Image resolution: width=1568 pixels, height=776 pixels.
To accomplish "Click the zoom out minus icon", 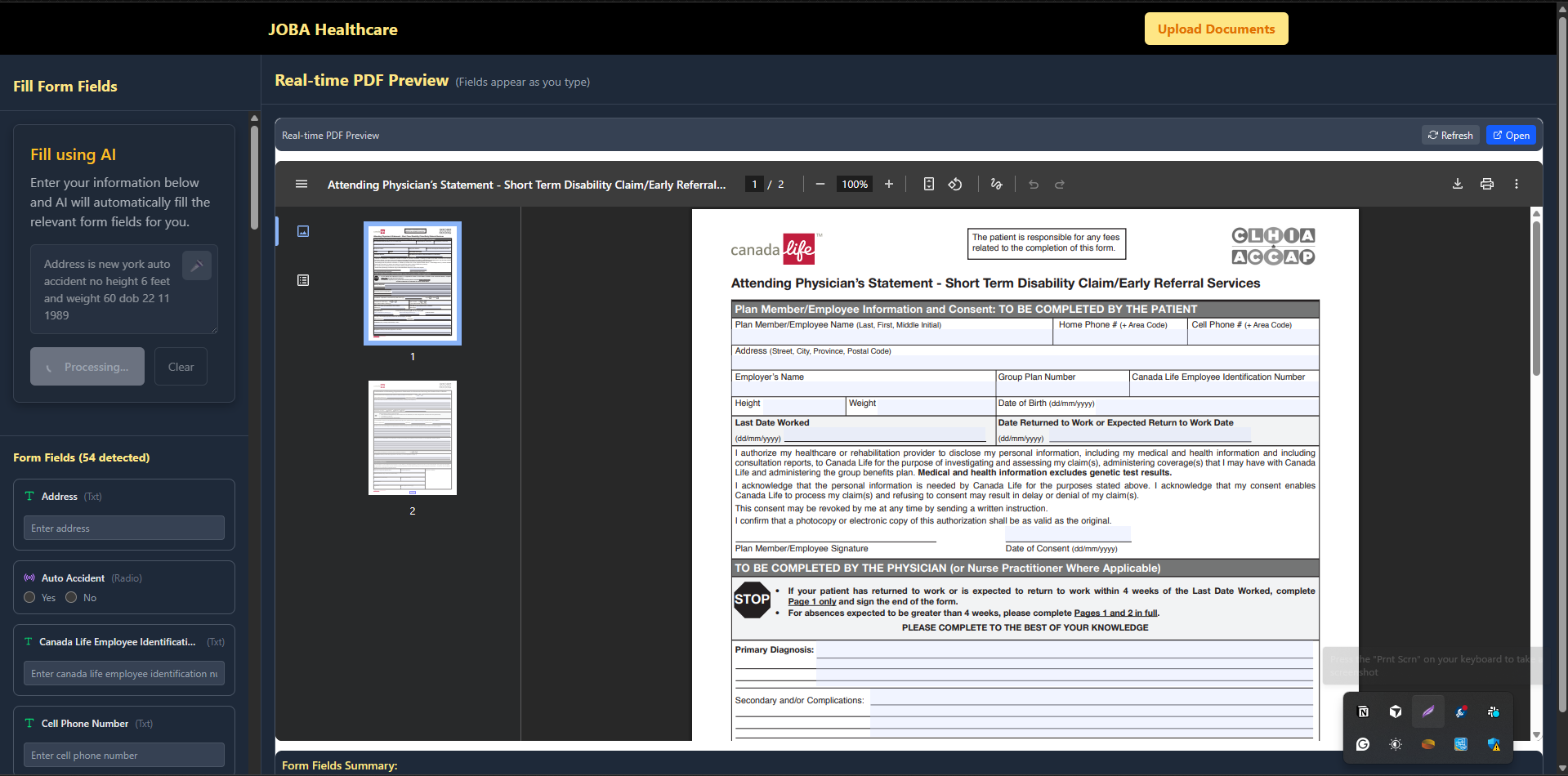I will coord(820,185).
